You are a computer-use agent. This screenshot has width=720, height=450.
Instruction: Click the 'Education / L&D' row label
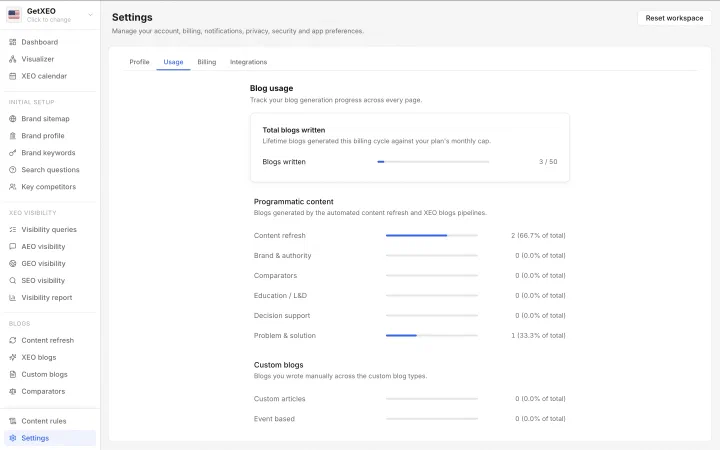[280, 295]
